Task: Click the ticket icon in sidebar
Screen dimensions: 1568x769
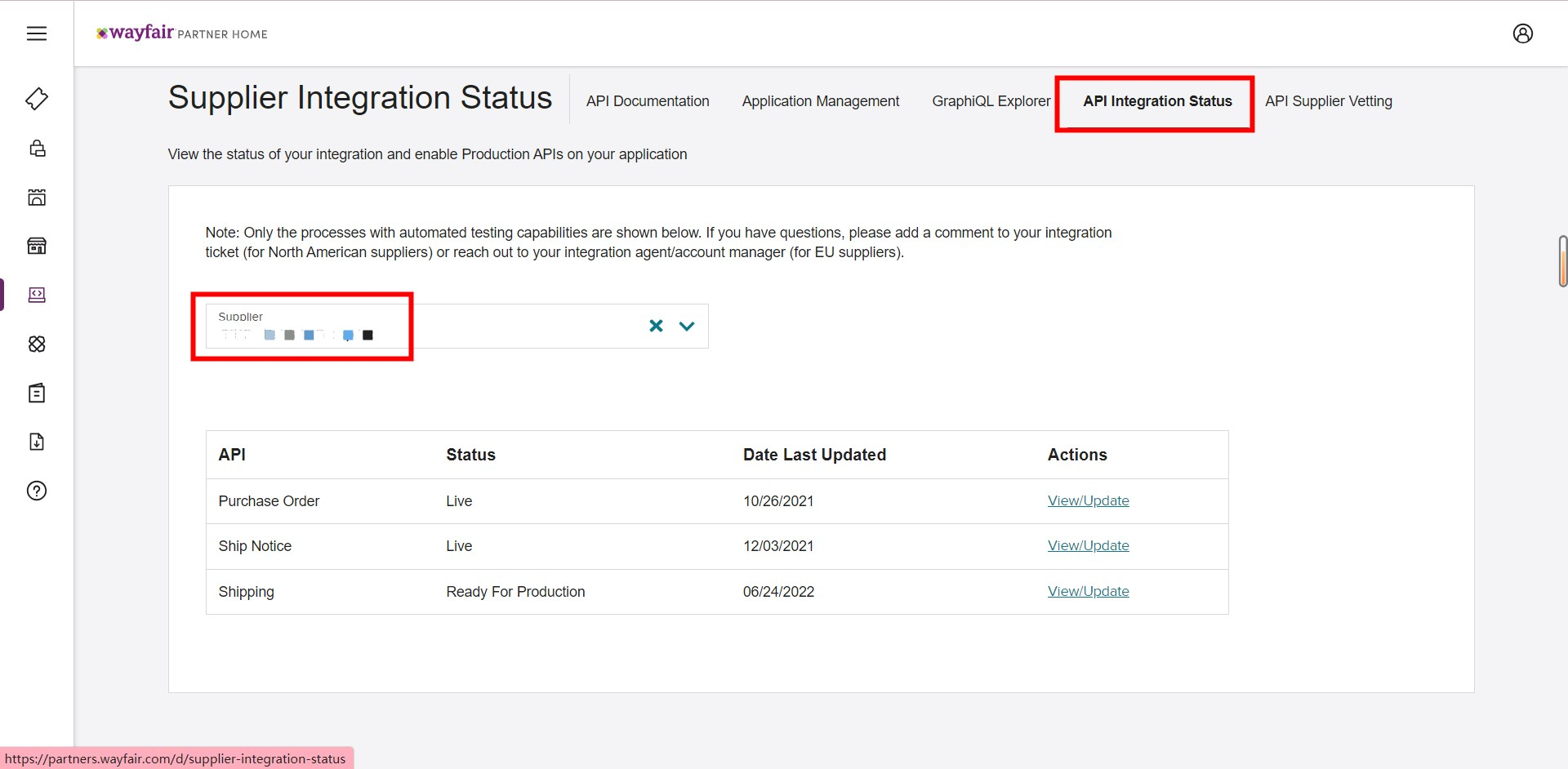Action: coord(37,99)
